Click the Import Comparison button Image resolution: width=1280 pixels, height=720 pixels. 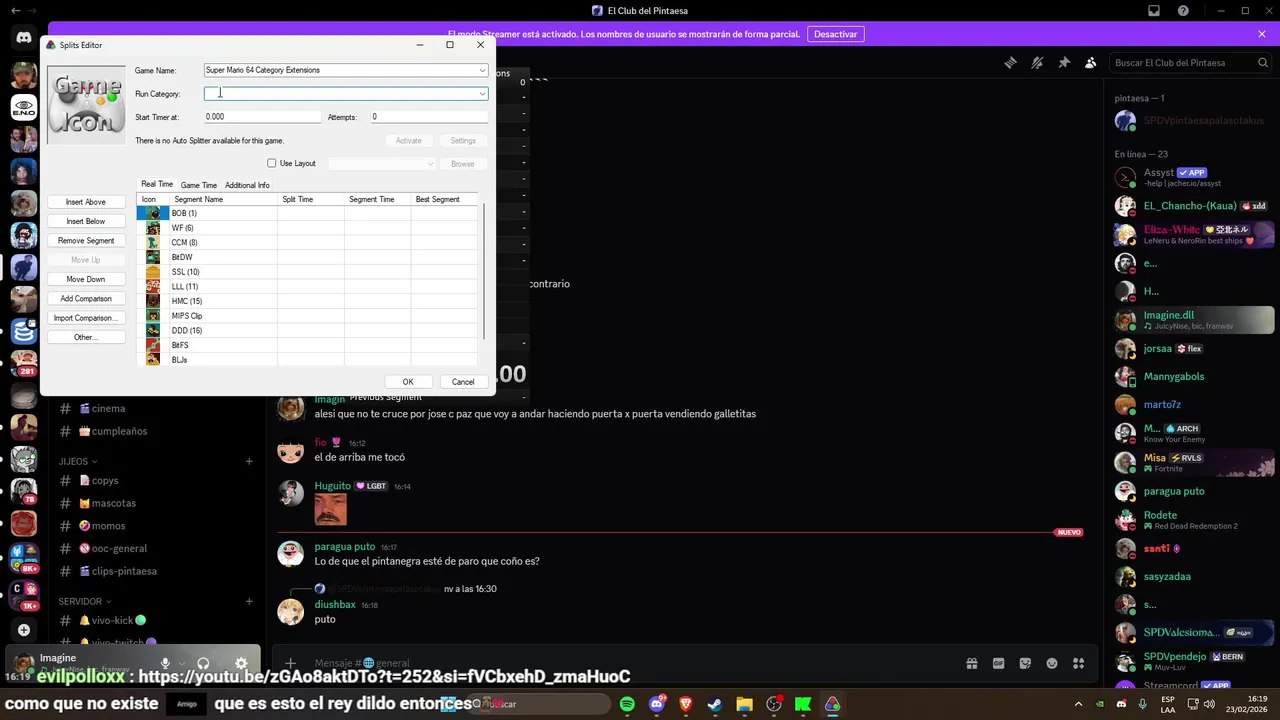click(x=86, y=318)
